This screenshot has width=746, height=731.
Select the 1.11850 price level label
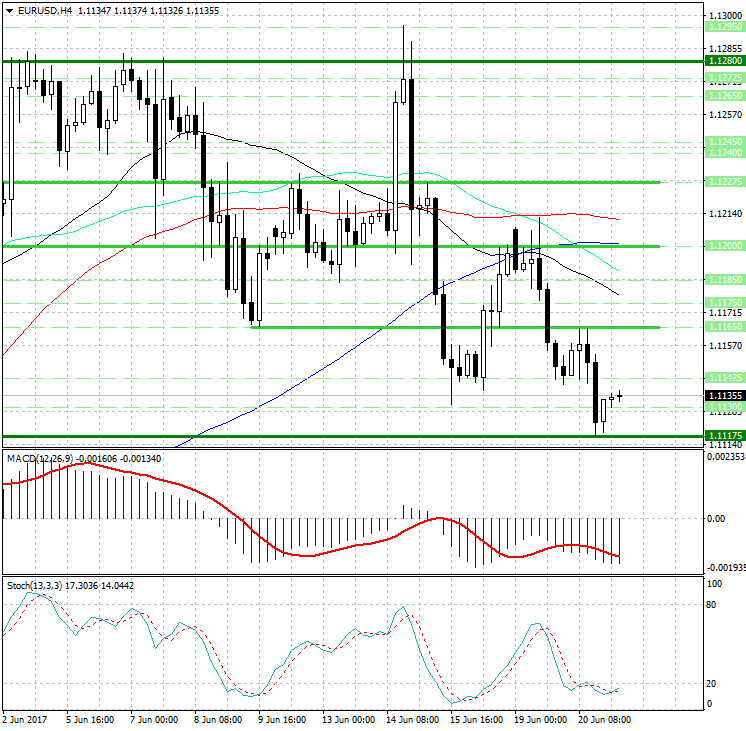(724, 280)
